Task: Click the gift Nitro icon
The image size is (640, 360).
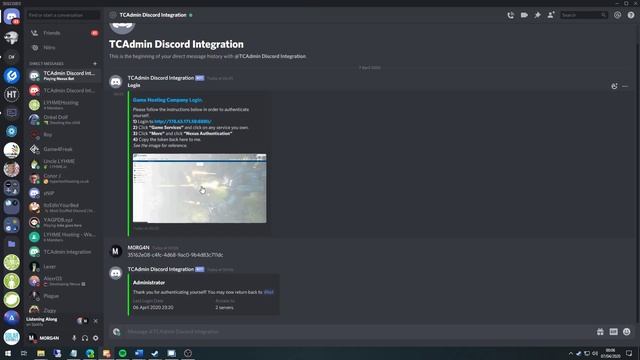Action: 600,332
